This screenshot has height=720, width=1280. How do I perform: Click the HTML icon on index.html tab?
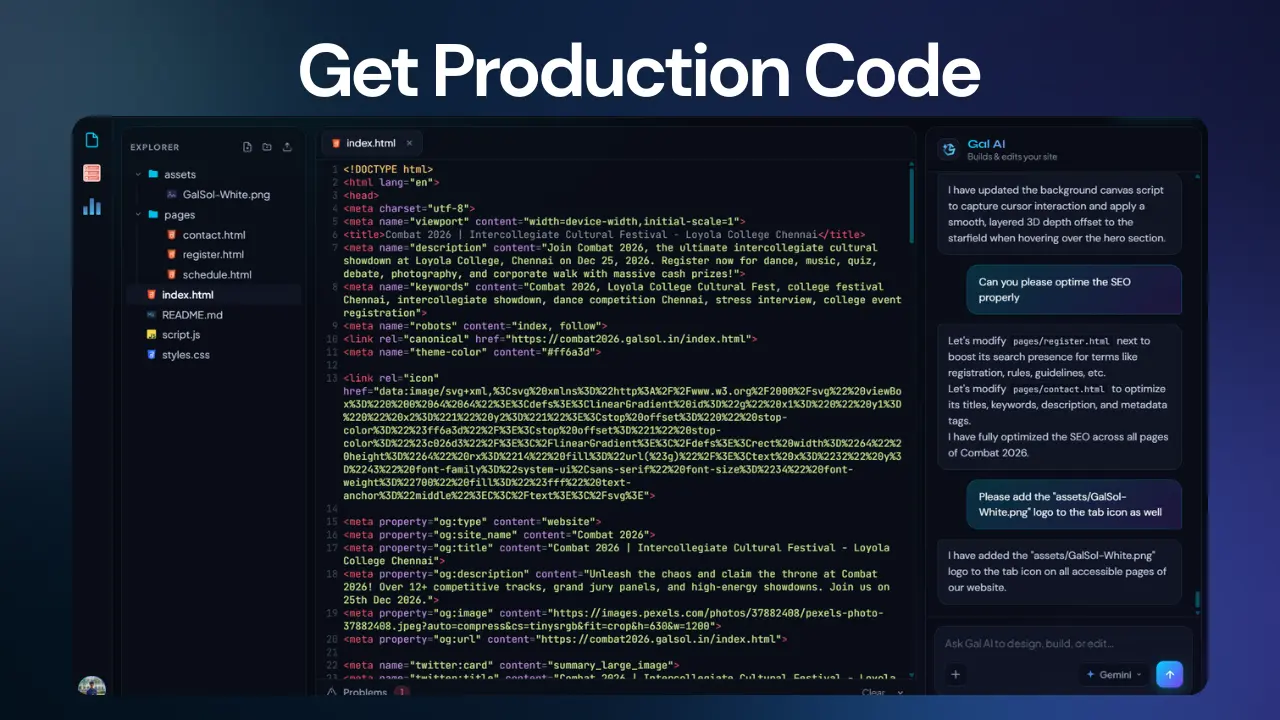click(x=336, y=143)
